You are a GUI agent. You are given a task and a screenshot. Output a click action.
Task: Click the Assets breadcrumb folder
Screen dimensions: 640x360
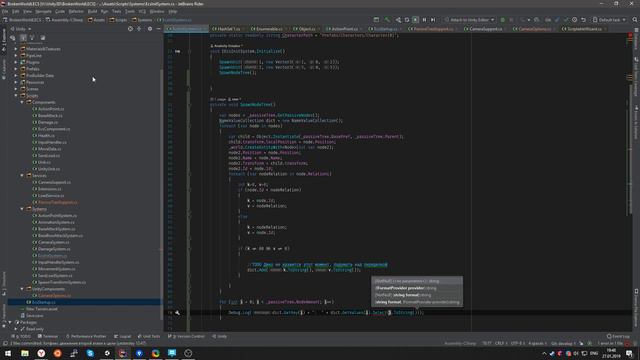96,20
